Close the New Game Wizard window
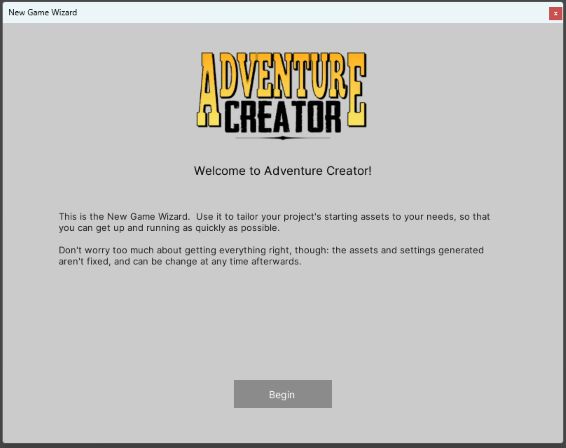Viewport: 566px width, 448px height. tap(555, 13)
